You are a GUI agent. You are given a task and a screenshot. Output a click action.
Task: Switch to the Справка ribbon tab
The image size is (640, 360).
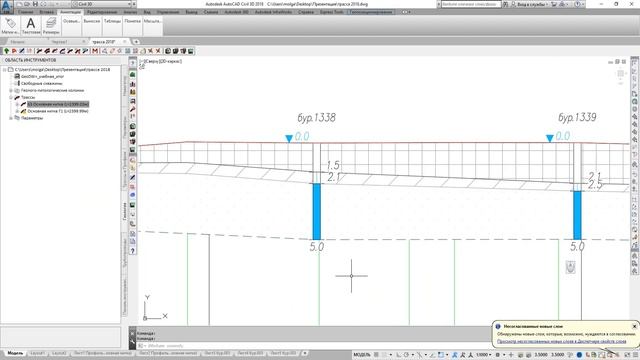[x=306, y=12]
